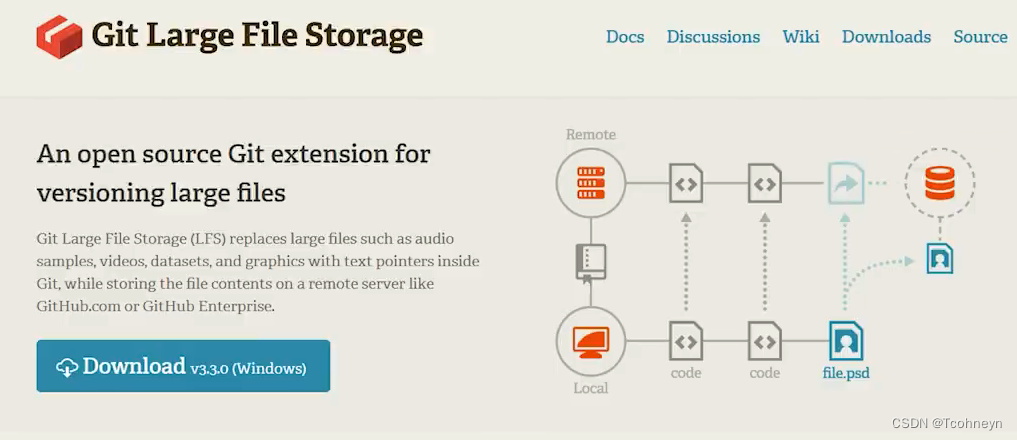Image resolution: width=1017 pixels, height=440 pixels.
Task: Click the file.psd label
Action: (846, 374)
